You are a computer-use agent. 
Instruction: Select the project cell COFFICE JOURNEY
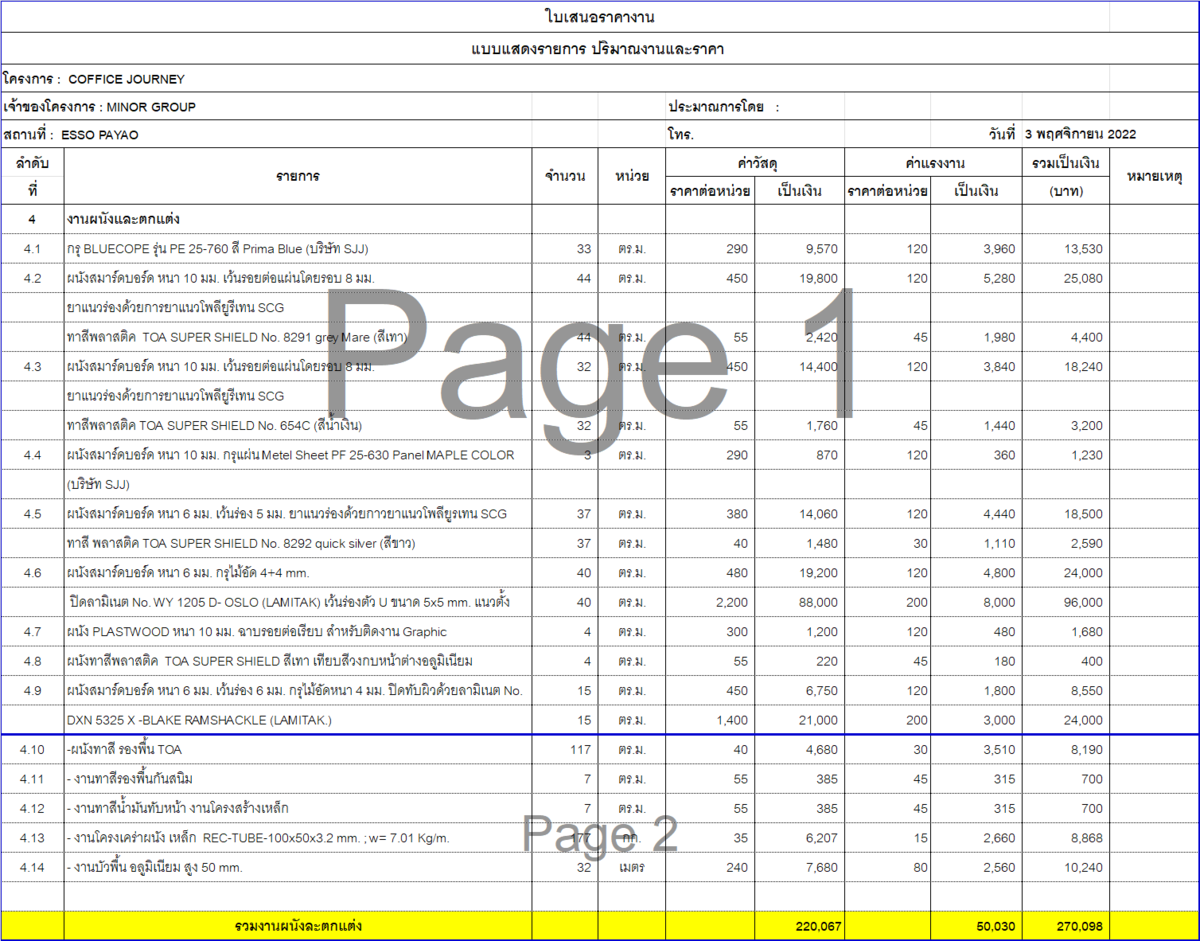tap(126, 79)
